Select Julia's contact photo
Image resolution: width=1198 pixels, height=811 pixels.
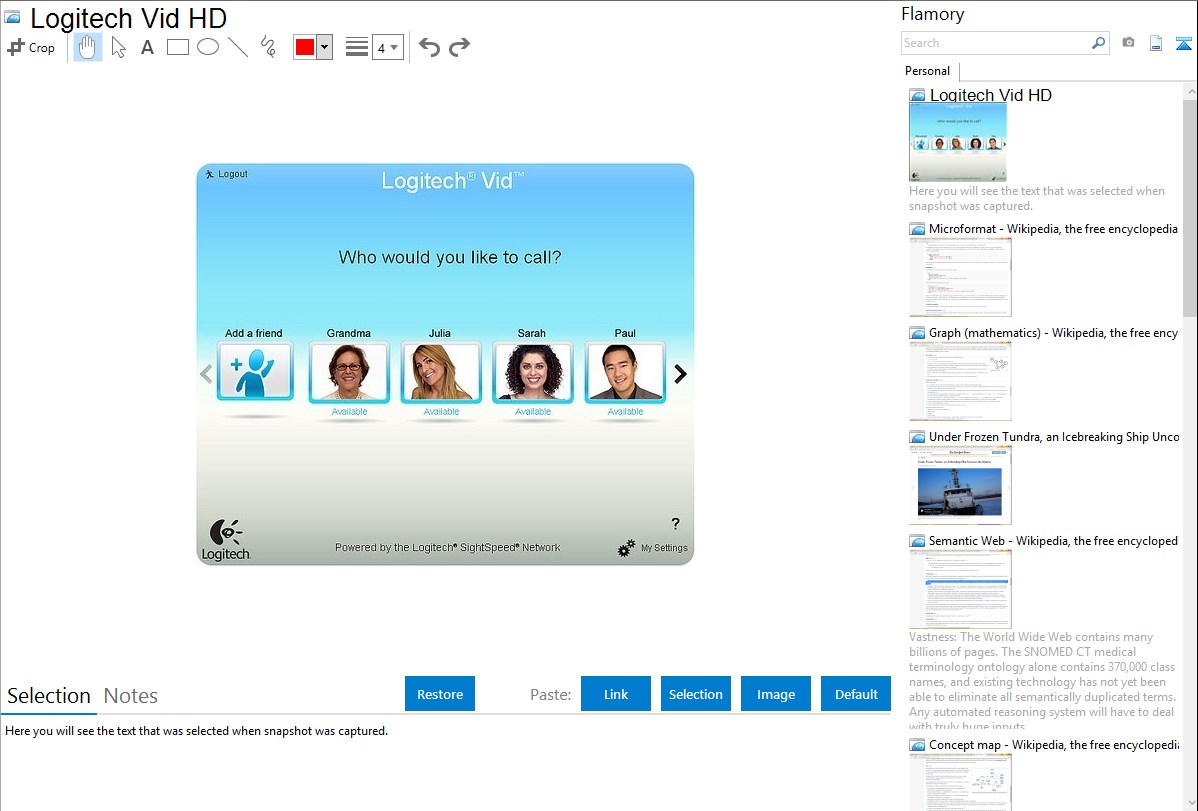tap(441, 371)
